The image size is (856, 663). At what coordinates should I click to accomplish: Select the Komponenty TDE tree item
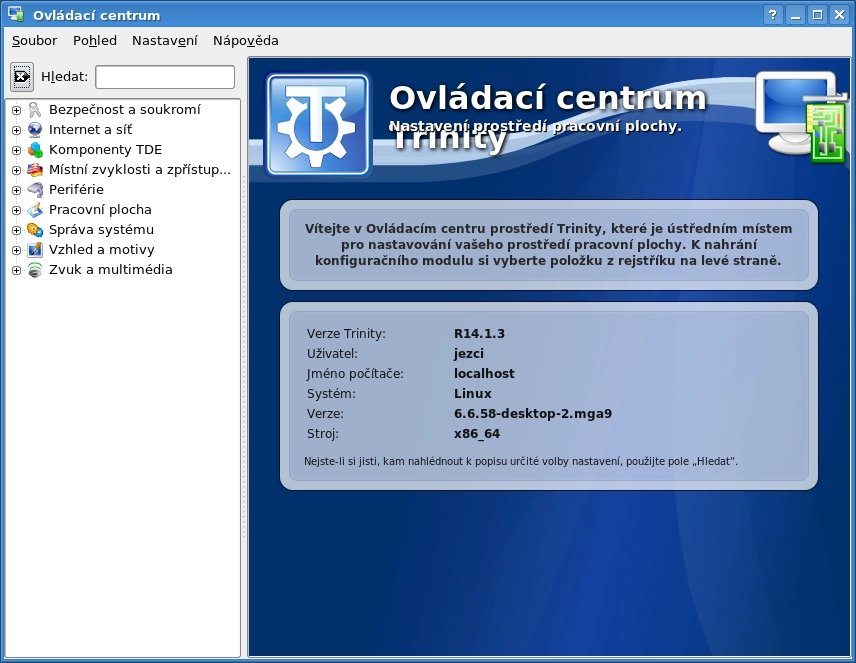click(105, 150)
